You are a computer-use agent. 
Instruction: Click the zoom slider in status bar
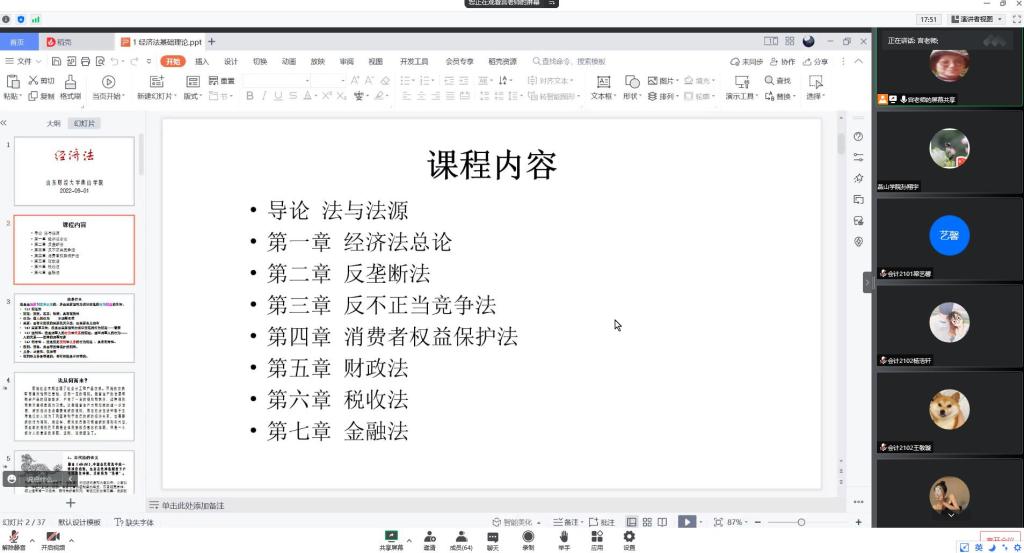[x=800, y=522]
